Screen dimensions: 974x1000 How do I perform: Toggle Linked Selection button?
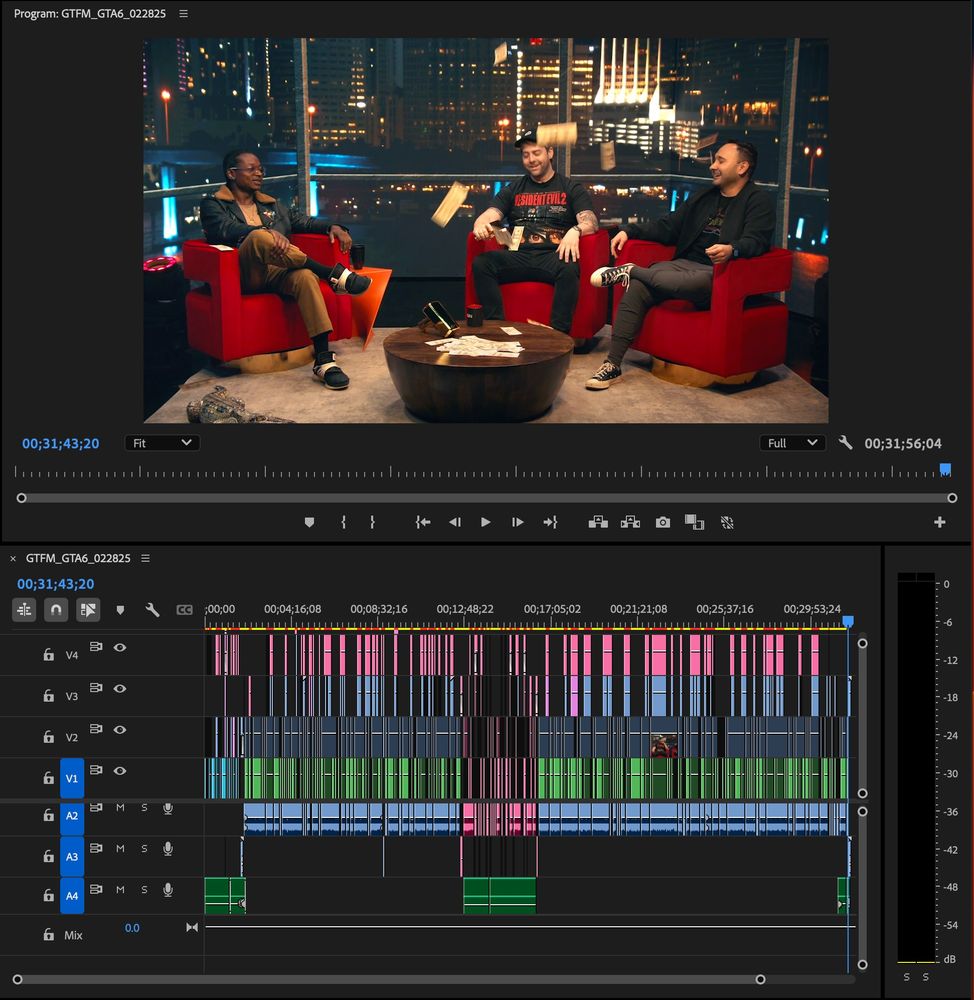(88, 610)
